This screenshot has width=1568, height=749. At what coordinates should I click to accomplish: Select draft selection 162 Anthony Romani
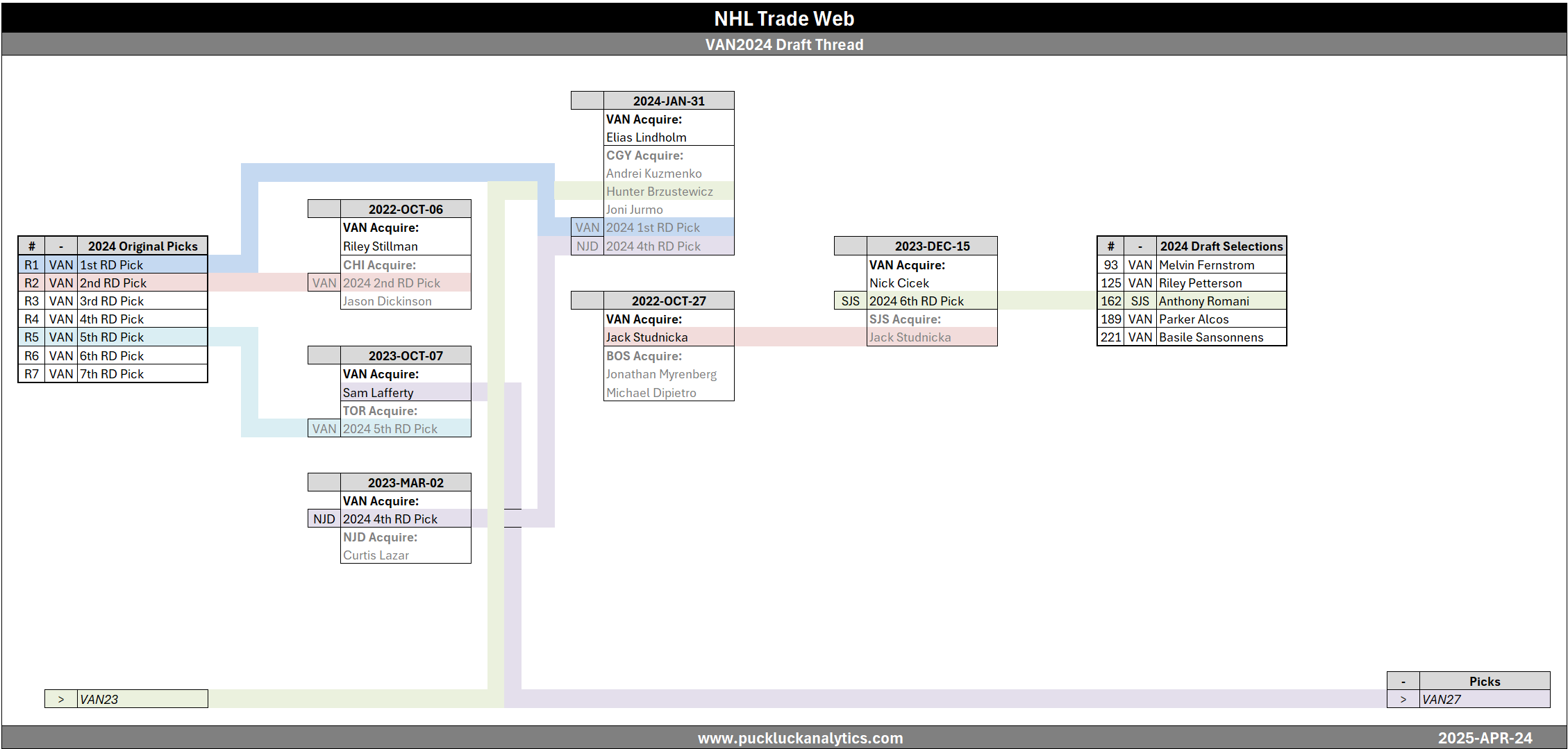coord(1203,301)
